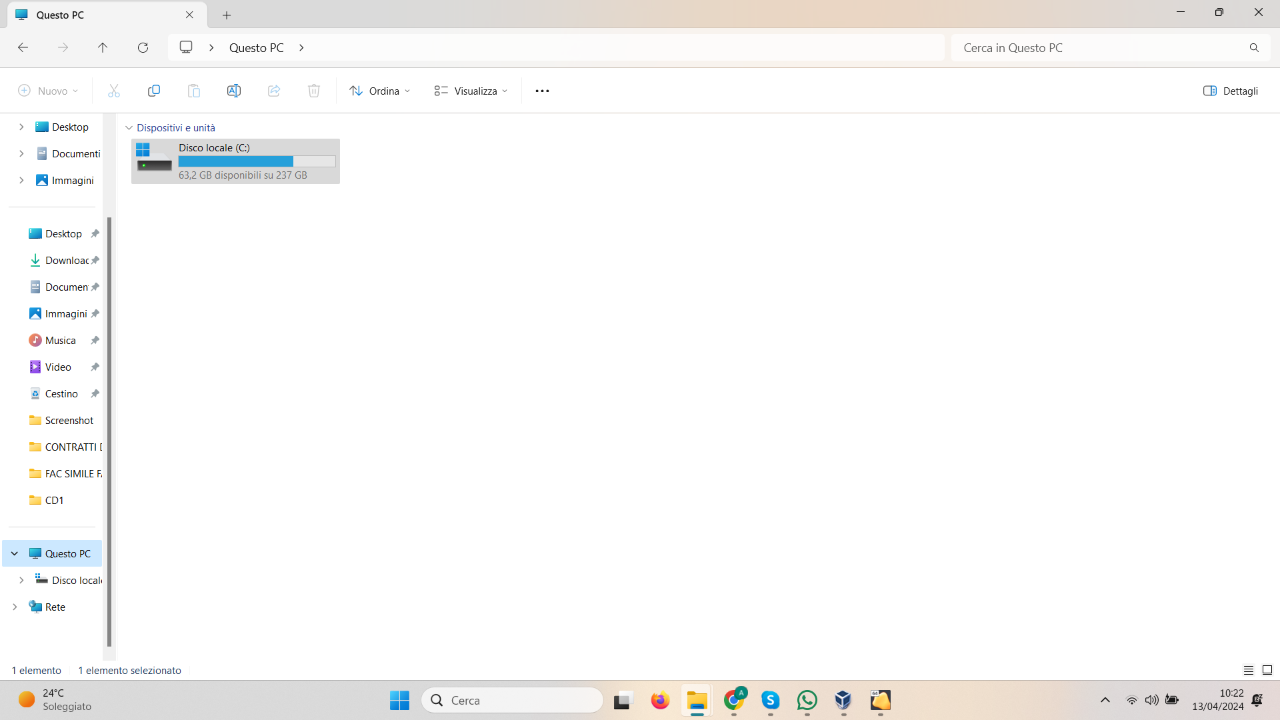Image resolution: width=1280 pixels, height=720 pixels.
Task: Click the Share icon in toolbar
Action: point(274,91)
